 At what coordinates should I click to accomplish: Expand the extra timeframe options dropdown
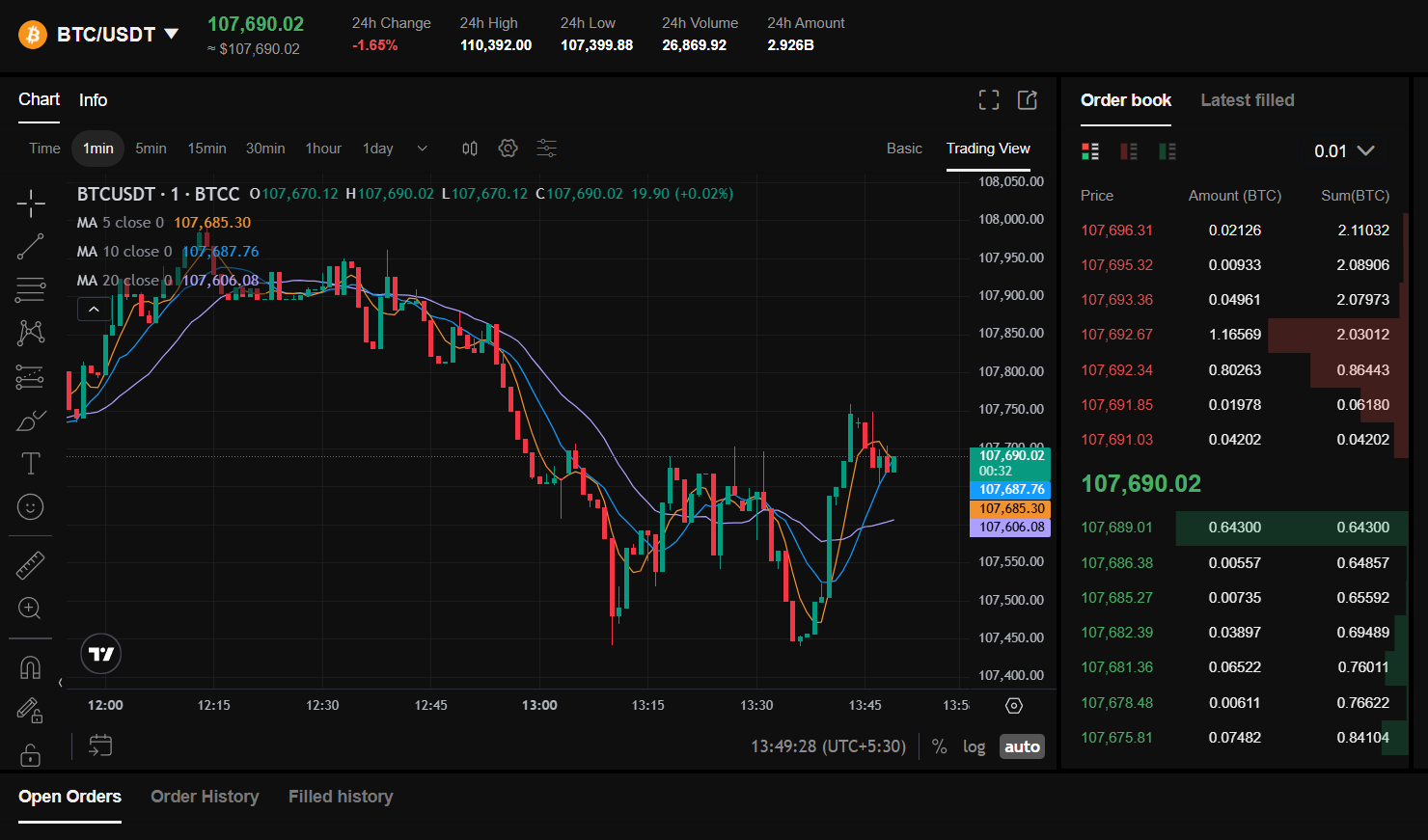click(422, 148)
